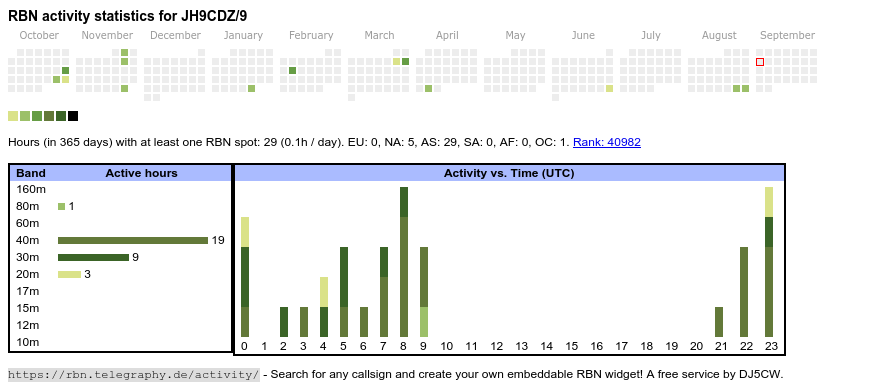This screenshot has height=390, width=870.
Task: Click the light green June active day
Action: tap(610, 89)
